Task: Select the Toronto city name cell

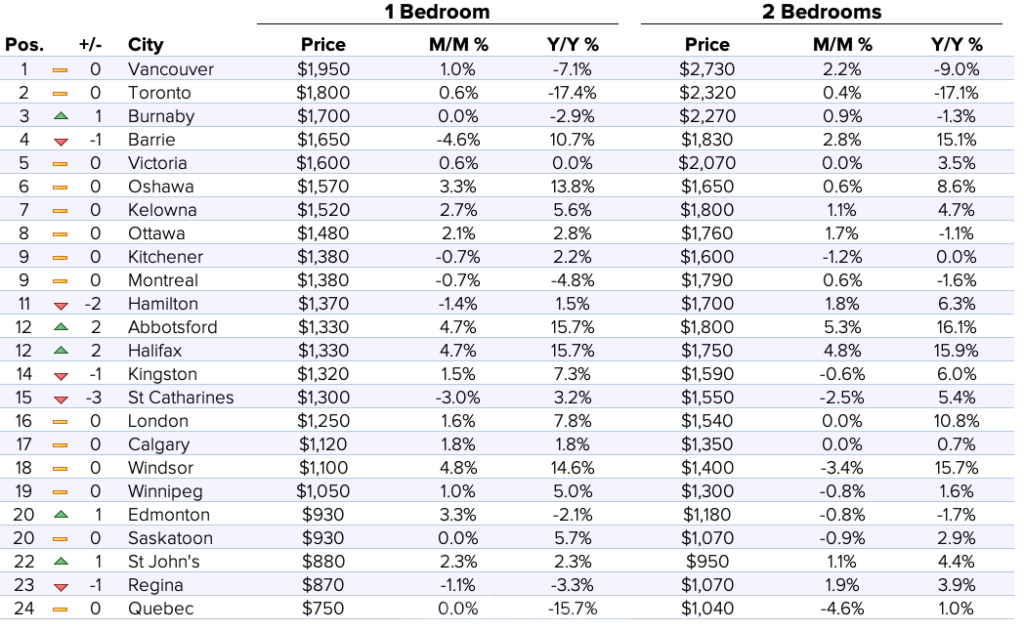Action: (x=159, y=93)
